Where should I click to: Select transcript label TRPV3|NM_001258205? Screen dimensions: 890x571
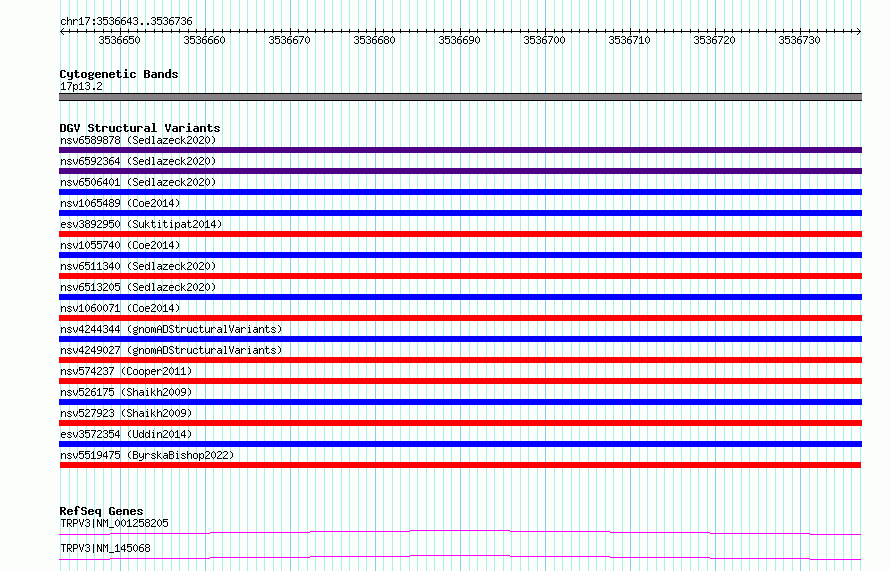(x=114, y=523)
